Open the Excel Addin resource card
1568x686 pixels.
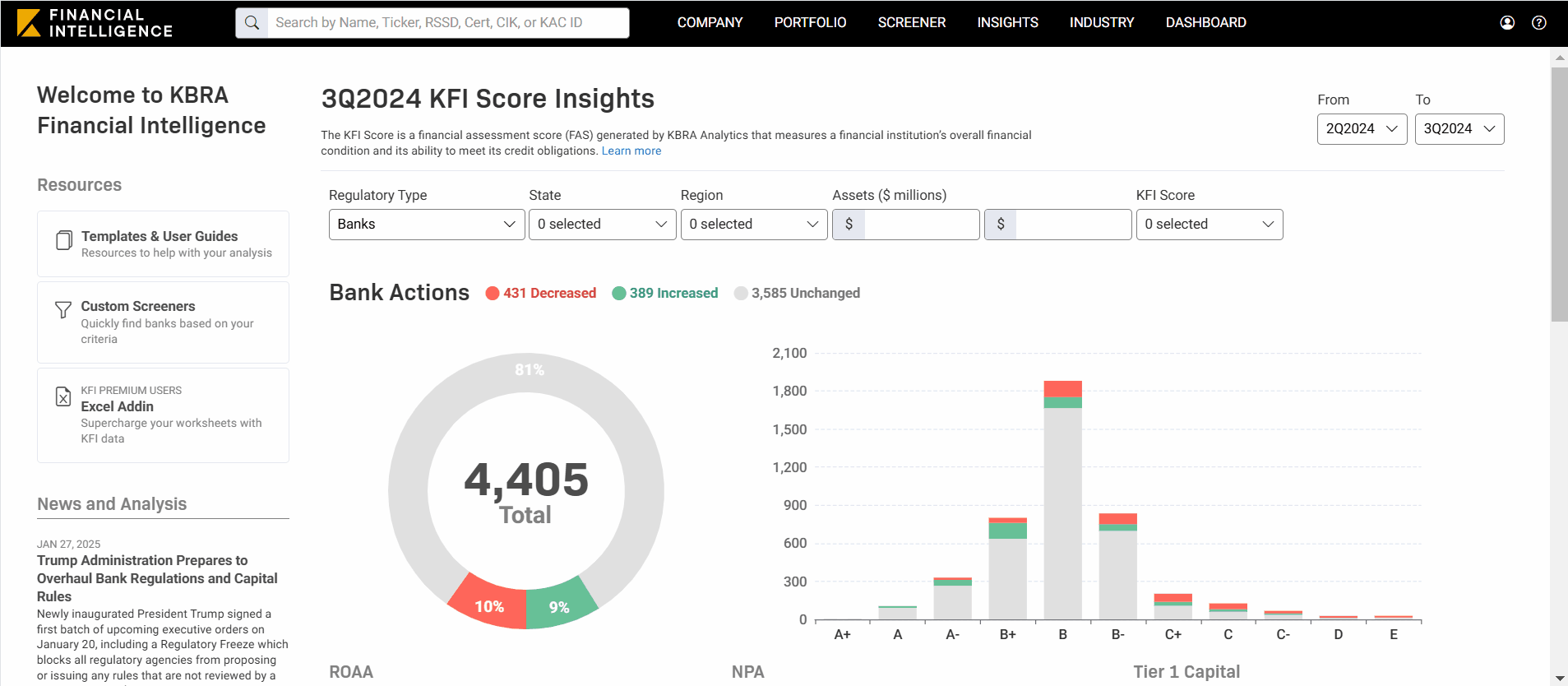[163, 415]
